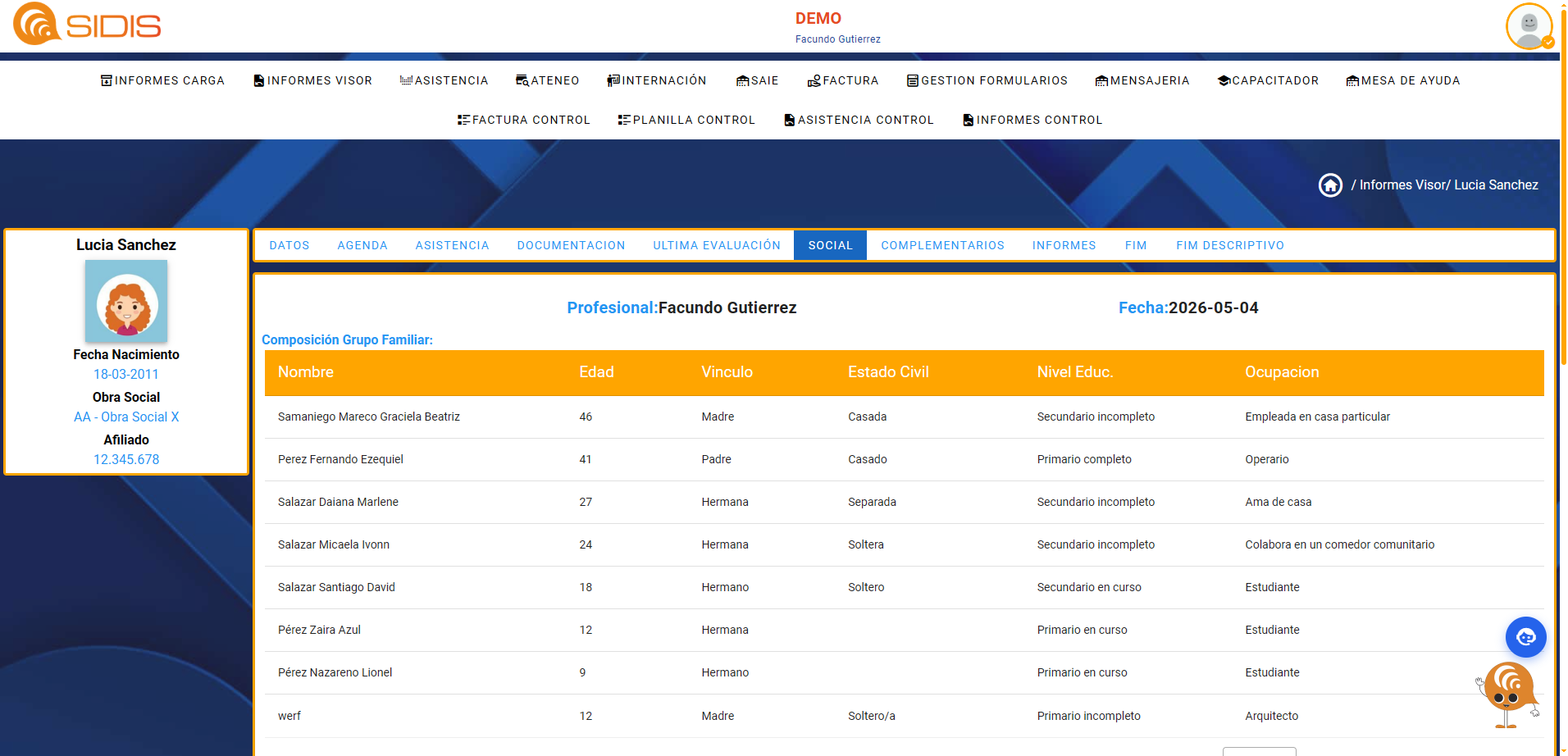Switch to the DOCUMENTACION tab

click(571, 245)
